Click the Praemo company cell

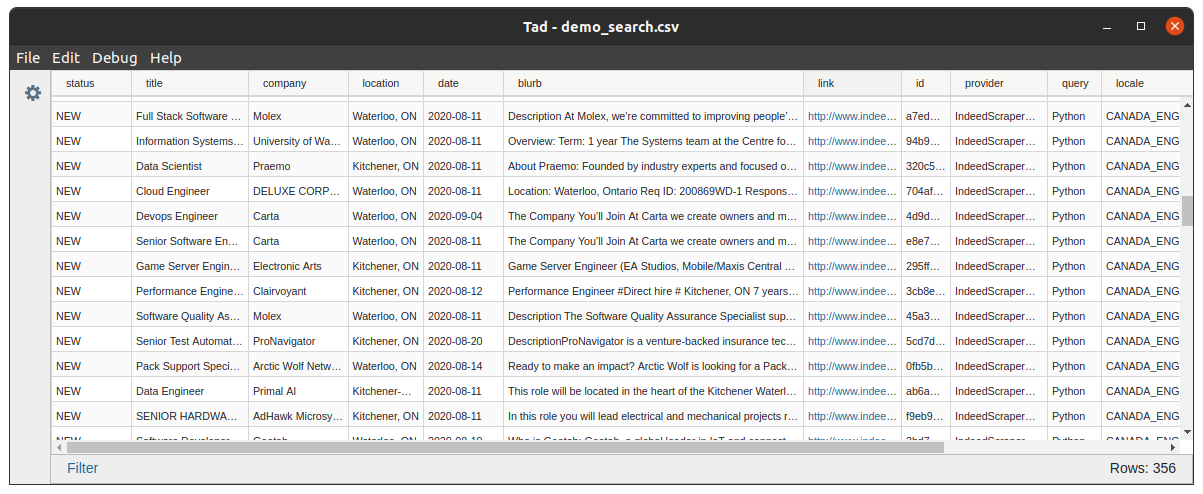coord(298,166)
